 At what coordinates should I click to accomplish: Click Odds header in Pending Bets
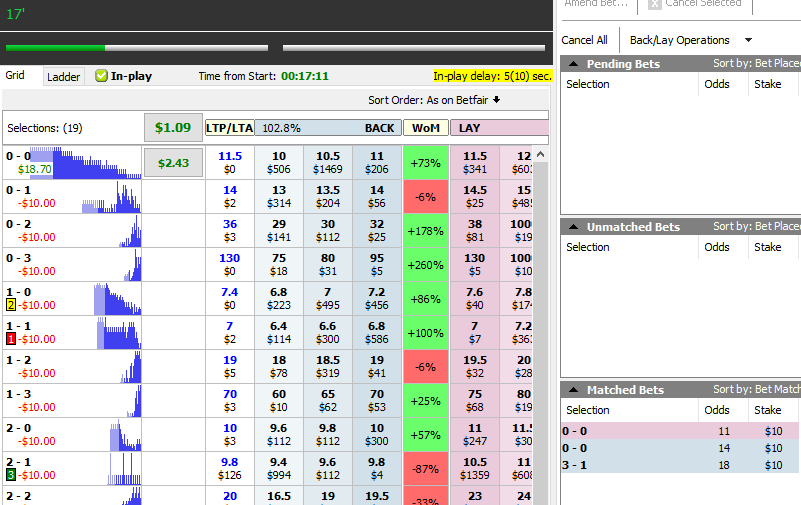(717, 84)
